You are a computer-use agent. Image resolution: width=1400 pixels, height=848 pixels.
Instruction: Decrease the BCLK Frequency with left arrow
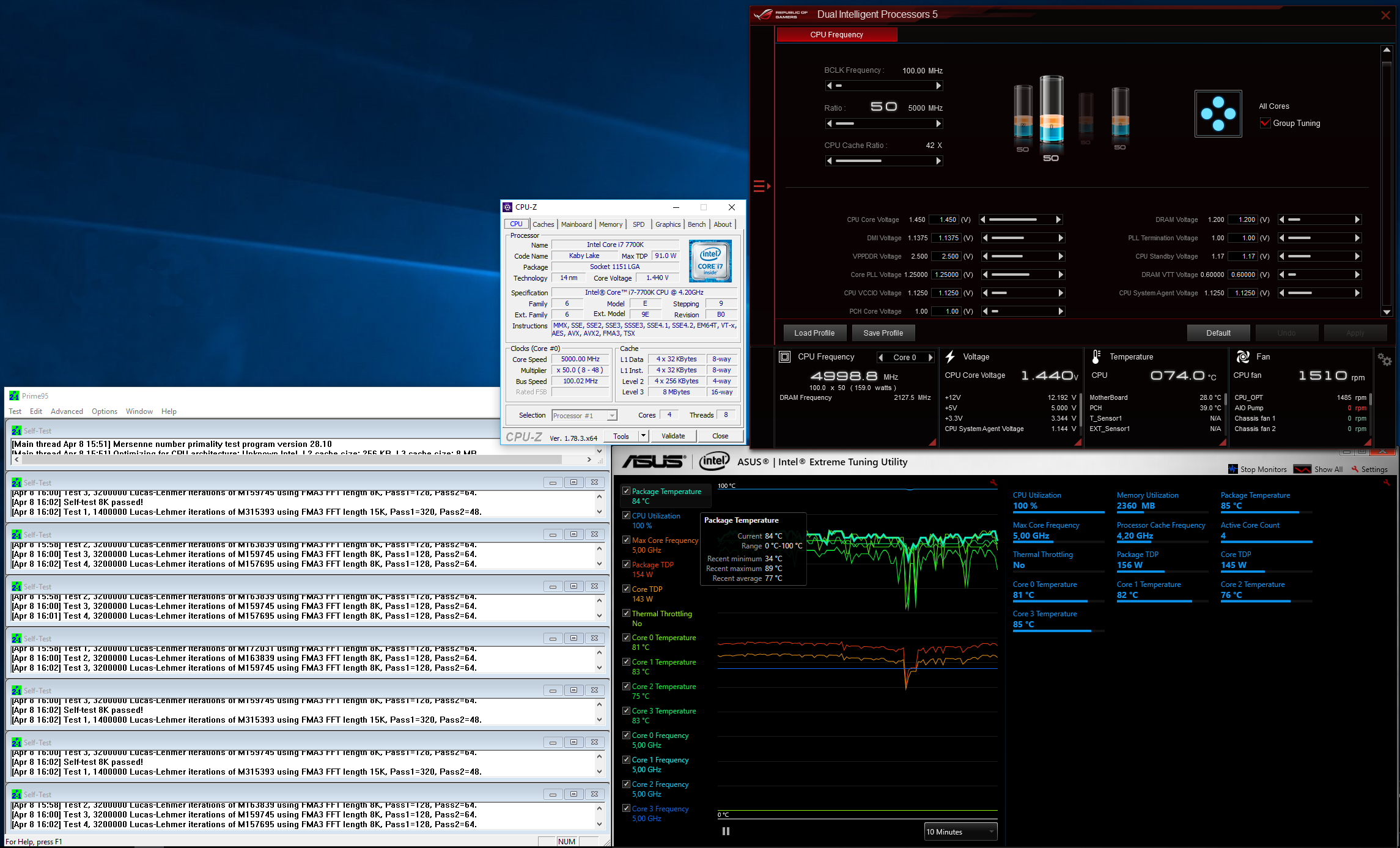click(829, 86)
